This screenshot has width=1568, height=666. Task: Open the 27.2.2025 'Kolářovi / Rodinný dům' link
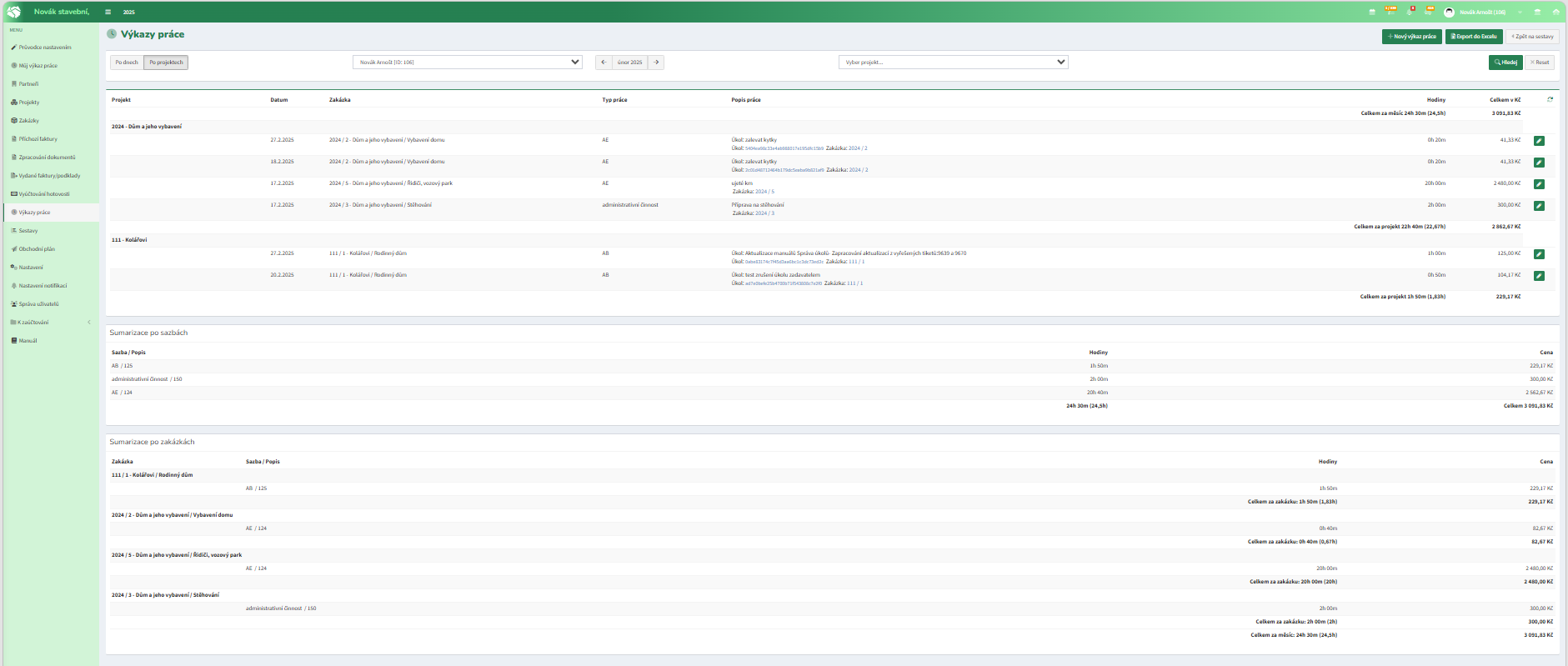(x=368, y=253)
